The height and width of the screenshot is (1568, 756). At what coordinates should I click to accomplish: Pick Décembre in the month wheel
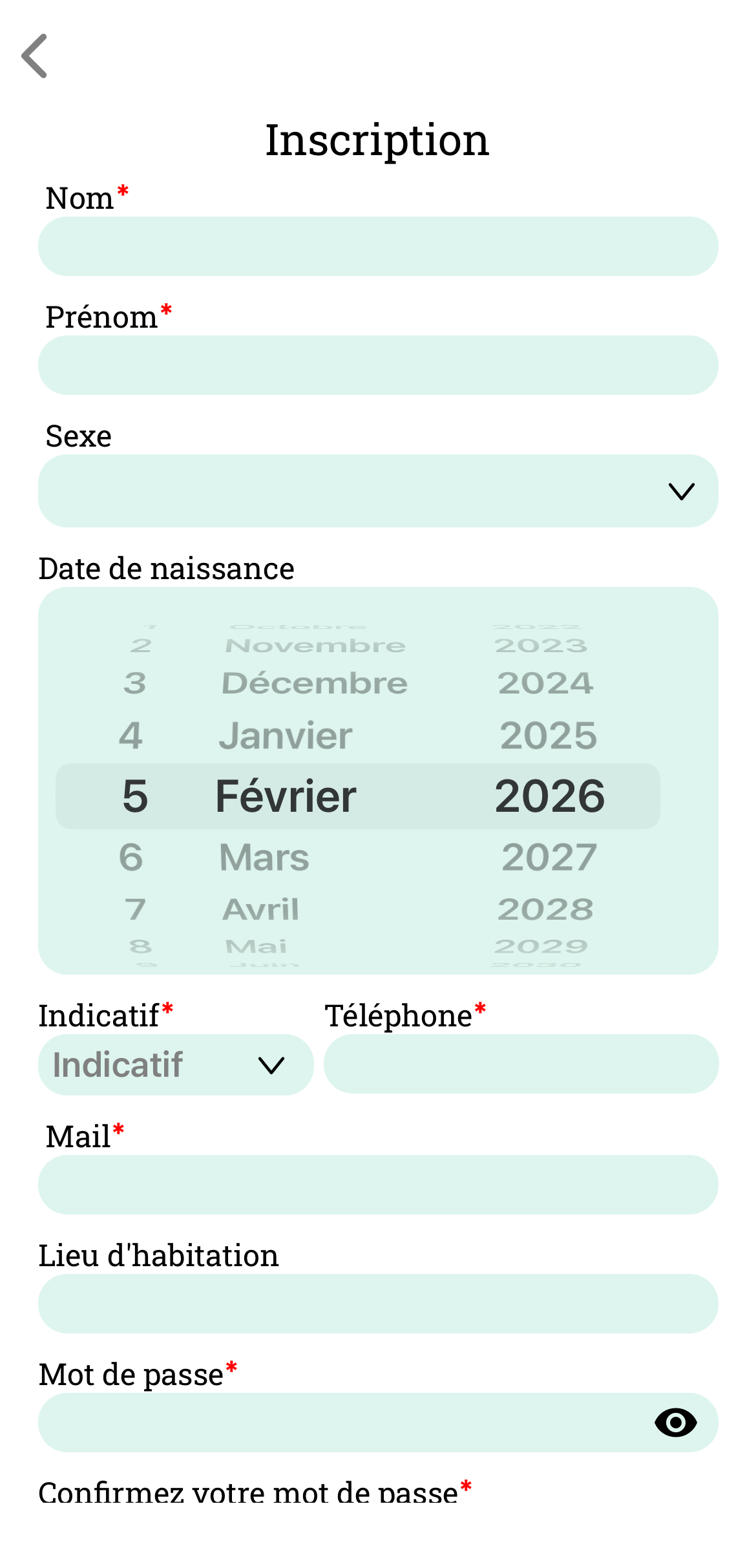[x=314, y=683]
